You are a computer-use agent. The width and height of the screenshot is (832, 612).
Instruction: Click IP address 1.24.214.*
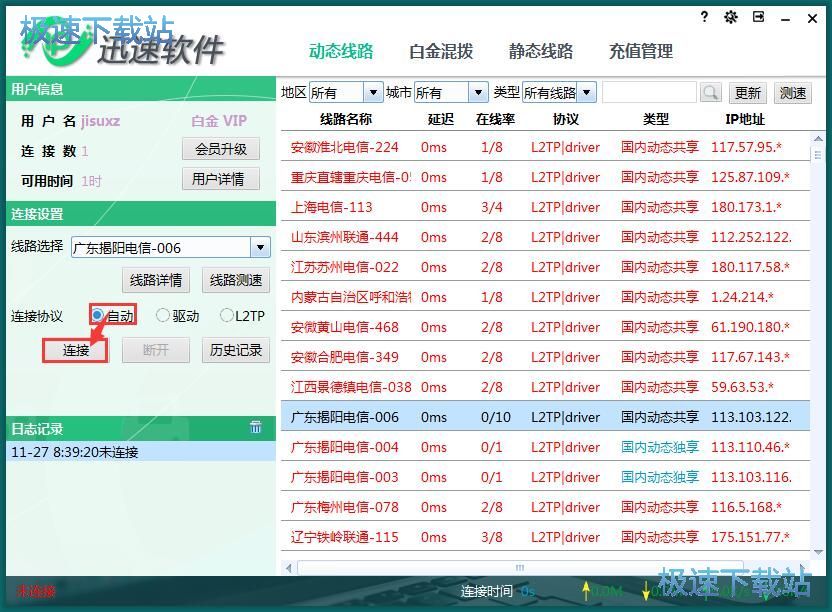742,297
